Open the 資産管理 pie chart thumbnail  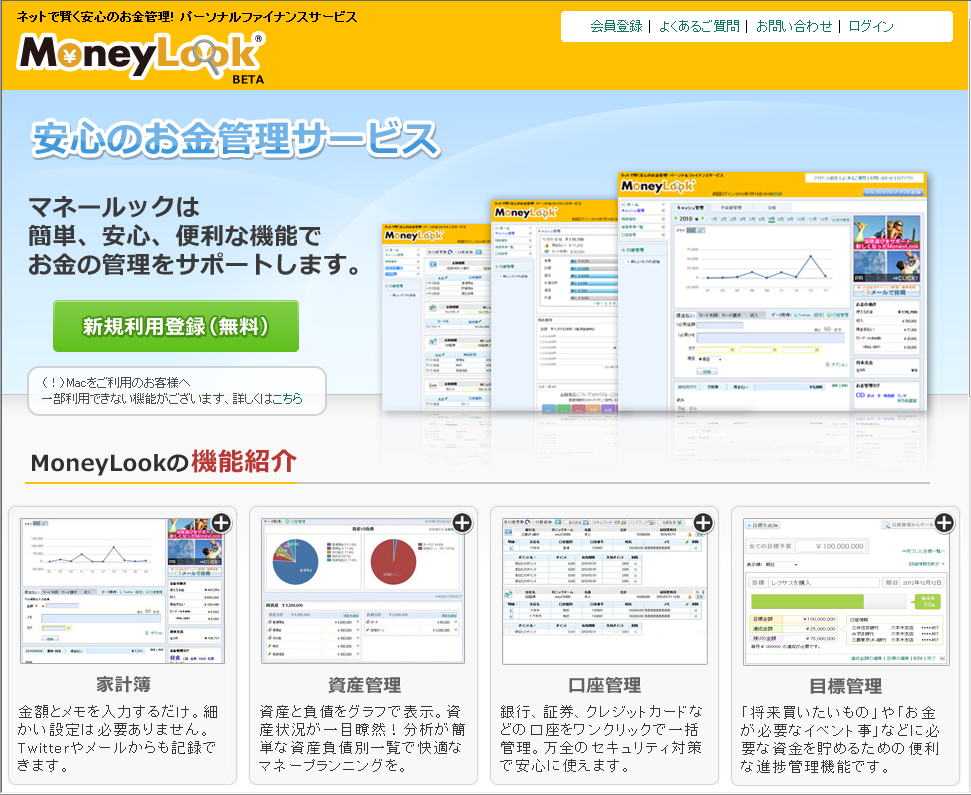click(x=363, y=591)
